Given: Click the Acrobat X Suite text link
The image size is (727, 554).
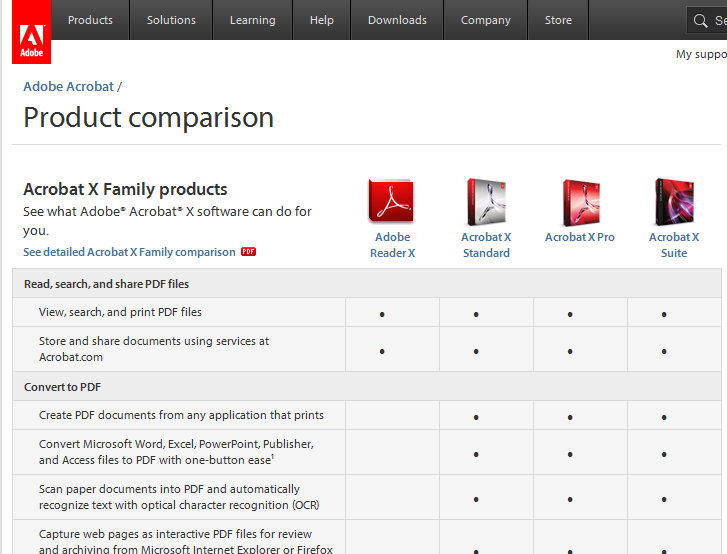Looking at the screenshot, I should pyautogui.click(x=674, y=245).
